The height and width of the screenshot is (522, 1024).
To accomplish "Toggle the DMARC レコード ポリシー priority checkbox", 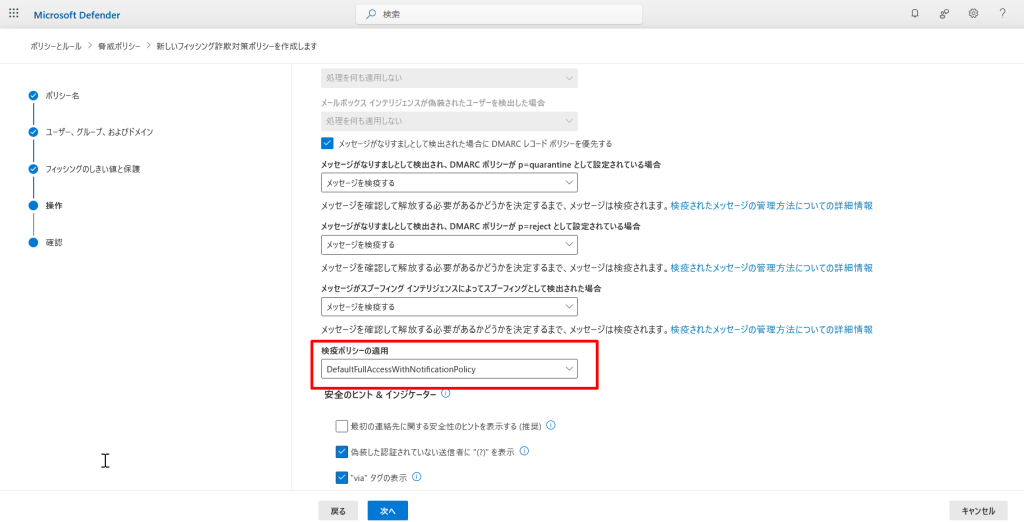I will click(327, 143).
